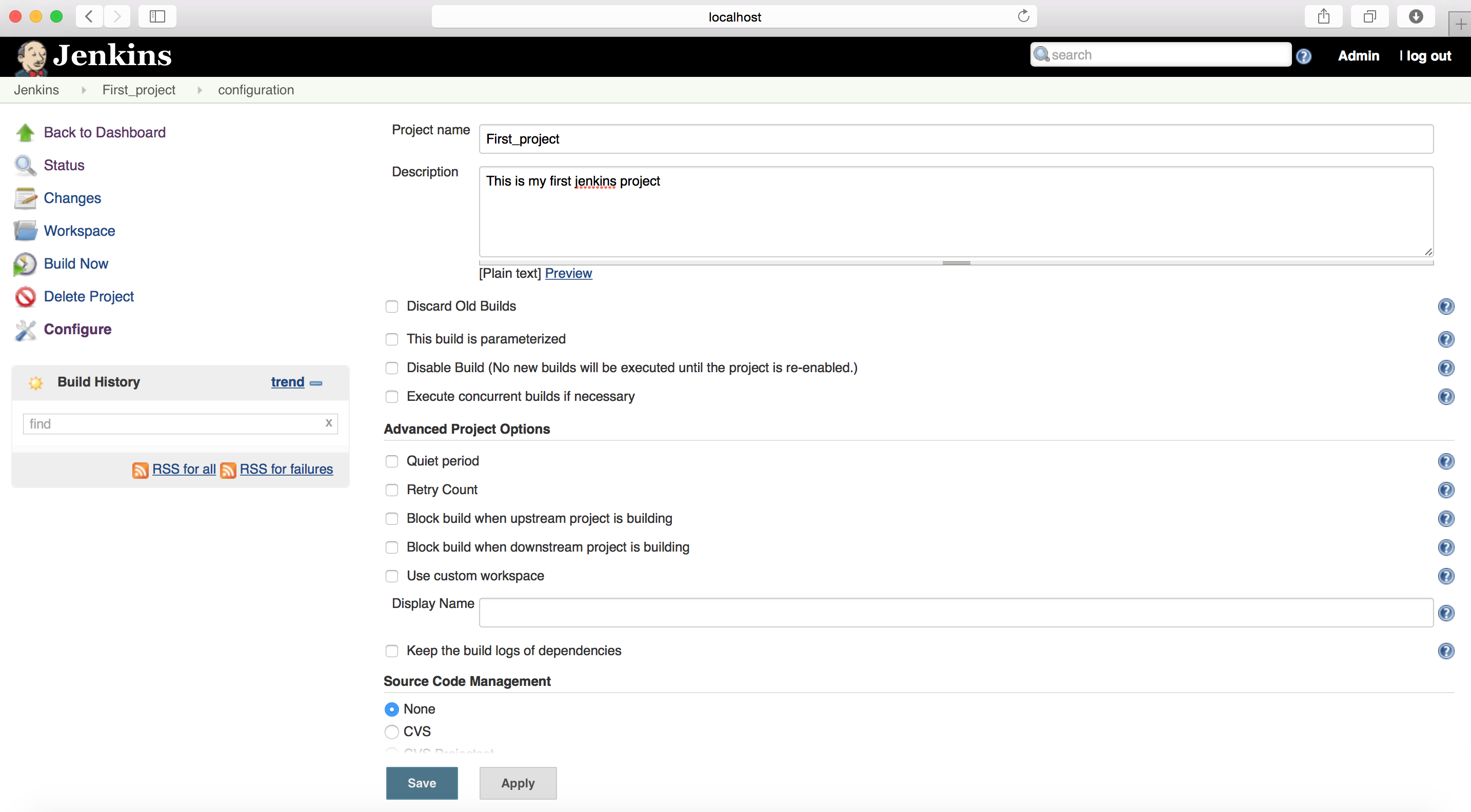The width and height of the screenshot is (1471, 812).
Task: Open help for Discard Old Builds
Action: pos(1445,307)
